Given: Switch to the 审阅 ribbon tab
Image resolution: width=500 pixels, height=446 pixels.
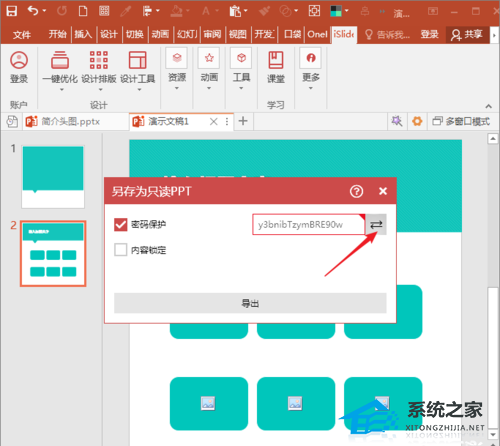Looking at the screenshot, I should pos(212,34).
